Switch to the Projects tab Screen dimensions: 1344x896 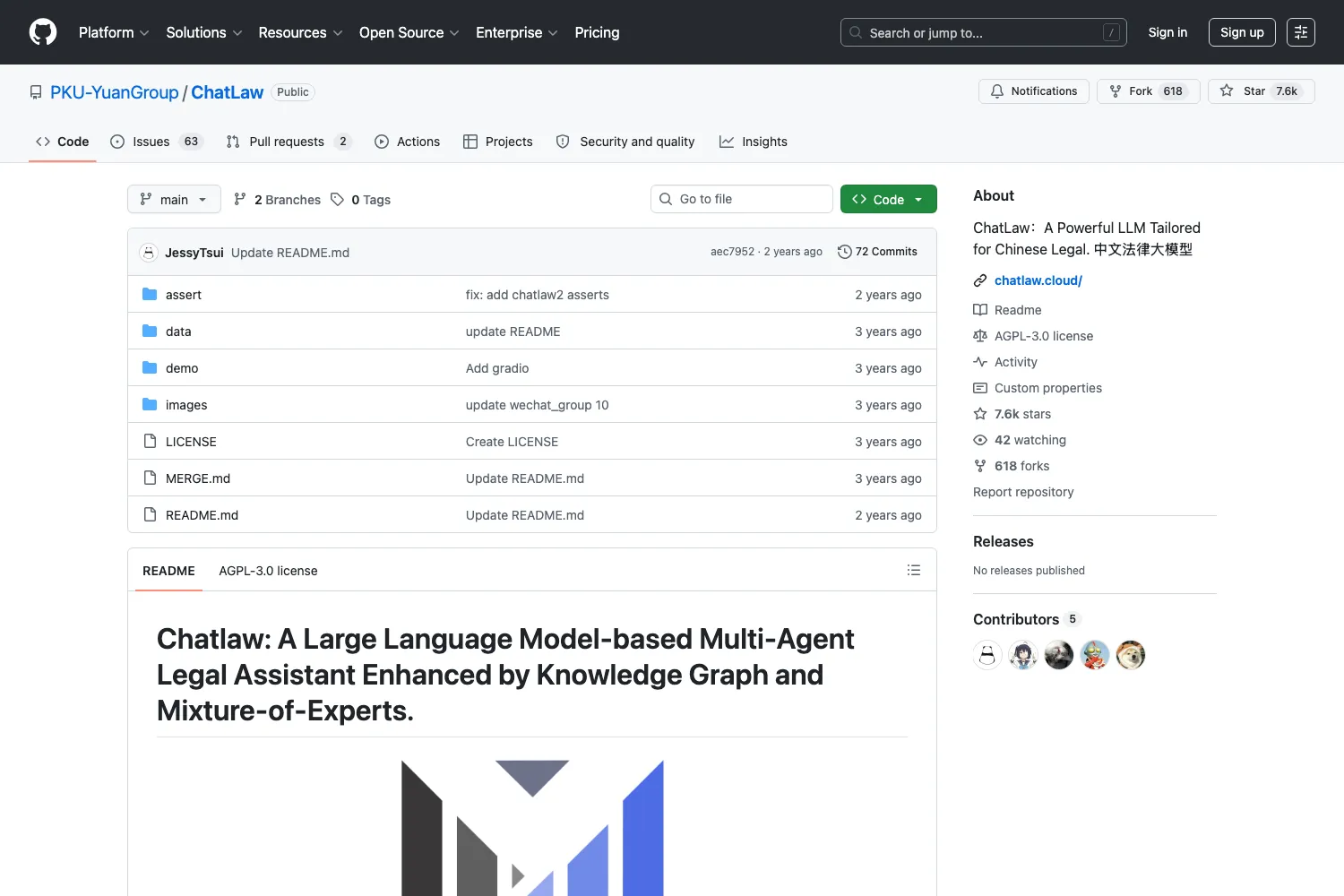(498, 142)
